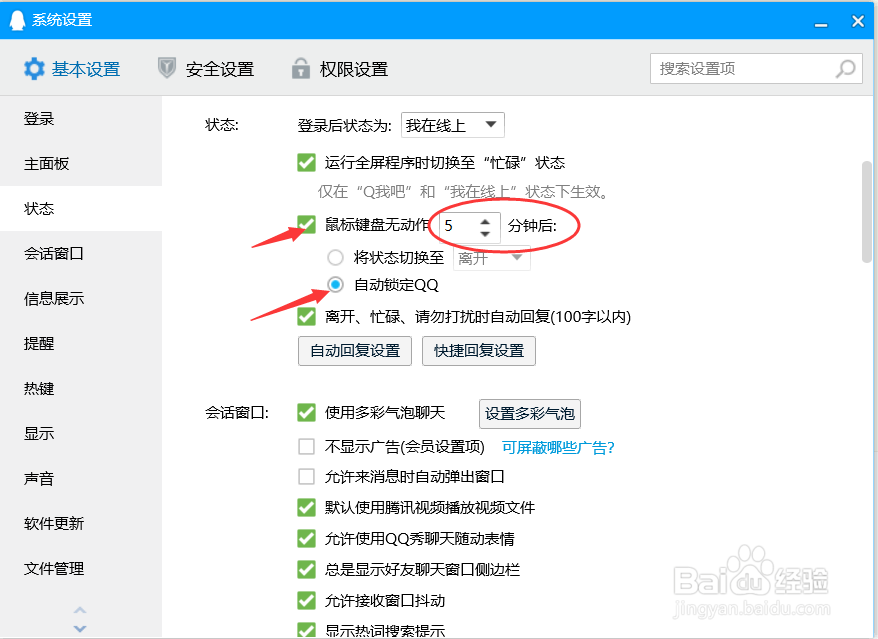This screenshot has width=878, height=639.
Task: Switch to the 安全设置 tab
Action: pos(206,69)
